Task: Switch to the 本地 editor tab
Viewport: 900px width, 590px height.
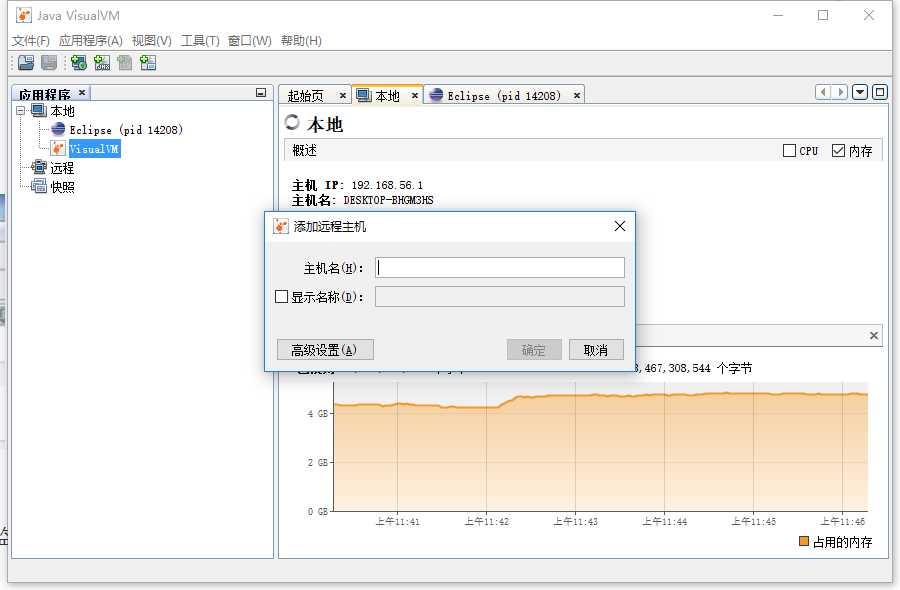Action: (x=387, y=96)
